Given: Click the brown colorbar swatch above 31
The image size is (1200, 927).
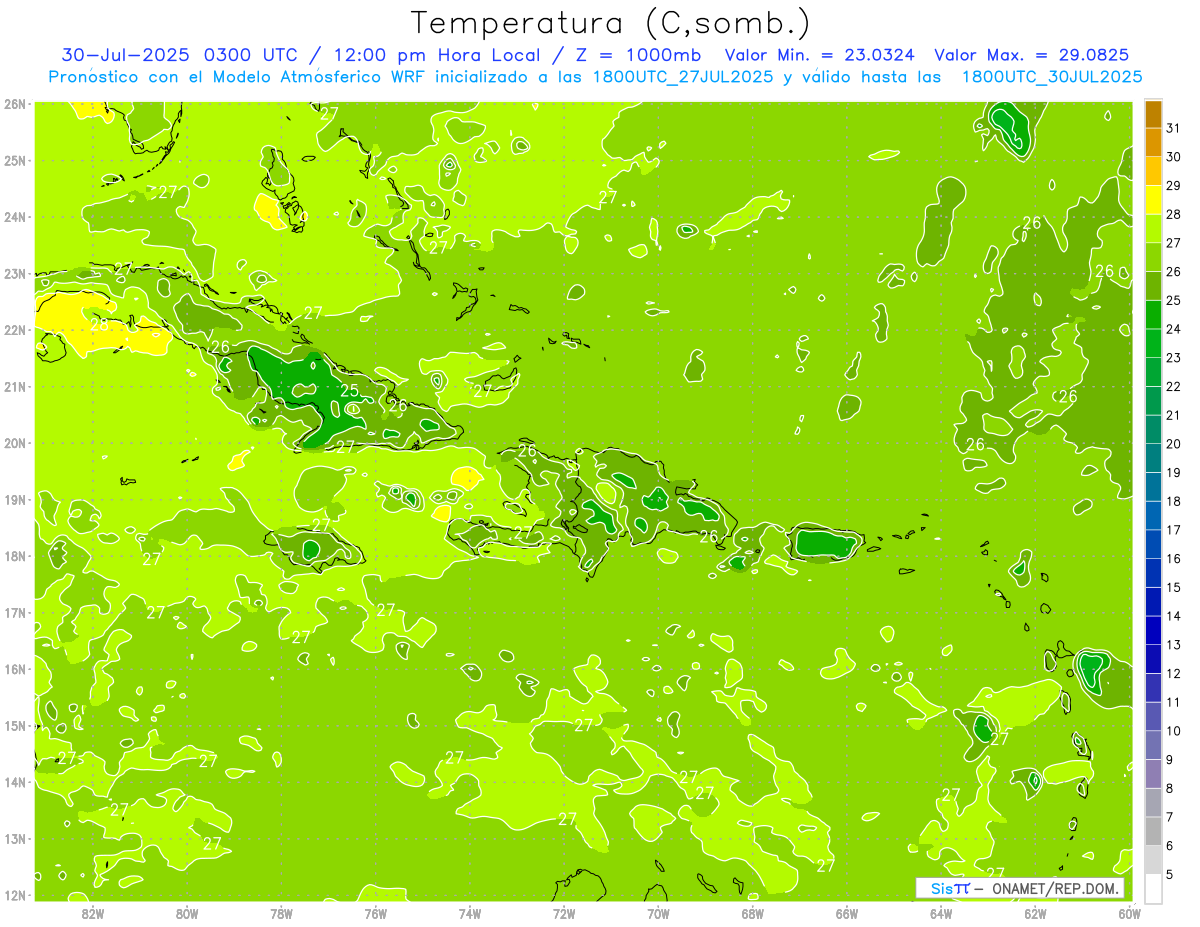Looking at the screenshot, I should (1153, 114).
